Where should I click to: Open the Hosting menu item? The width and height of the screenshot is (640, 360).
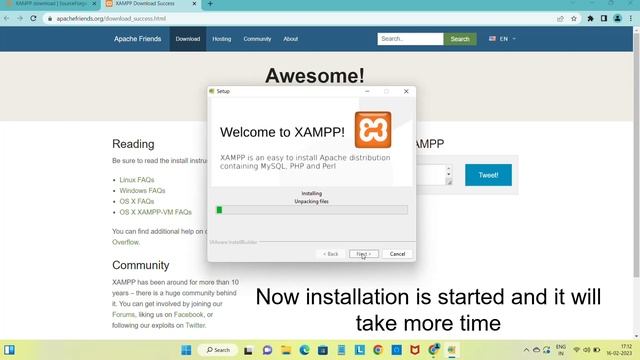222,39
